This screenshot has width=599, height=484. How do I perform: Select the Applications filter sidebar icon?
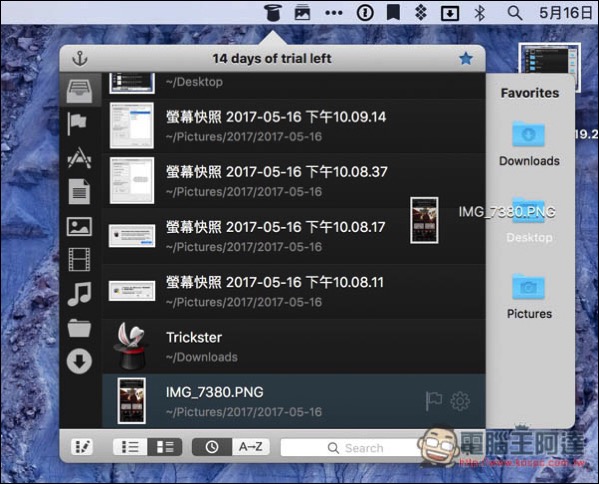pyautogui.click(x=79, y=158)
